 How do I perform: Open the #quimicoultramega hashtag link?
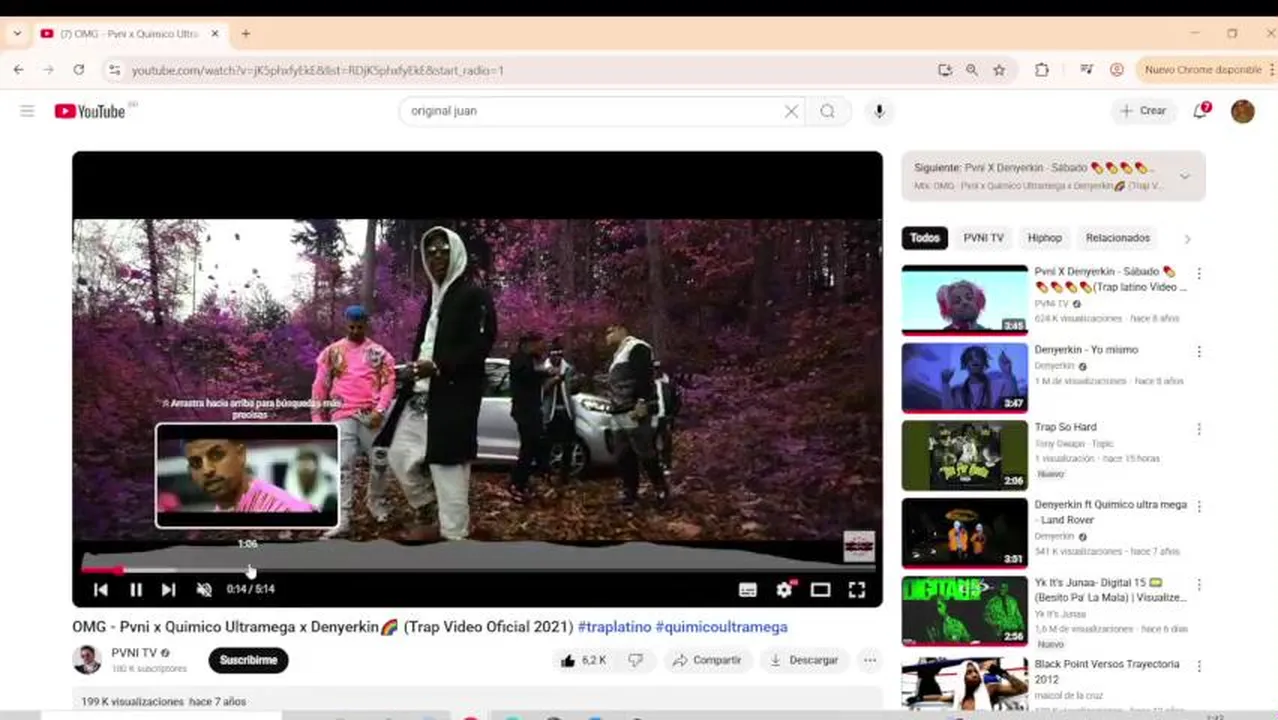click(721, 627)
